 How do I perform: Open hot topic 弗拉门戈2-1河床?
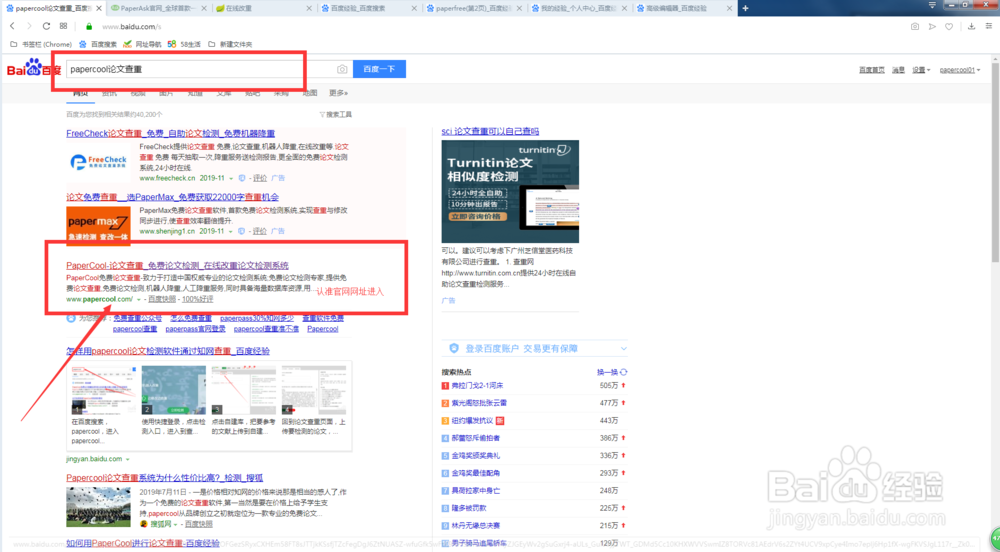pyautogui.click(x=477, y=386)
